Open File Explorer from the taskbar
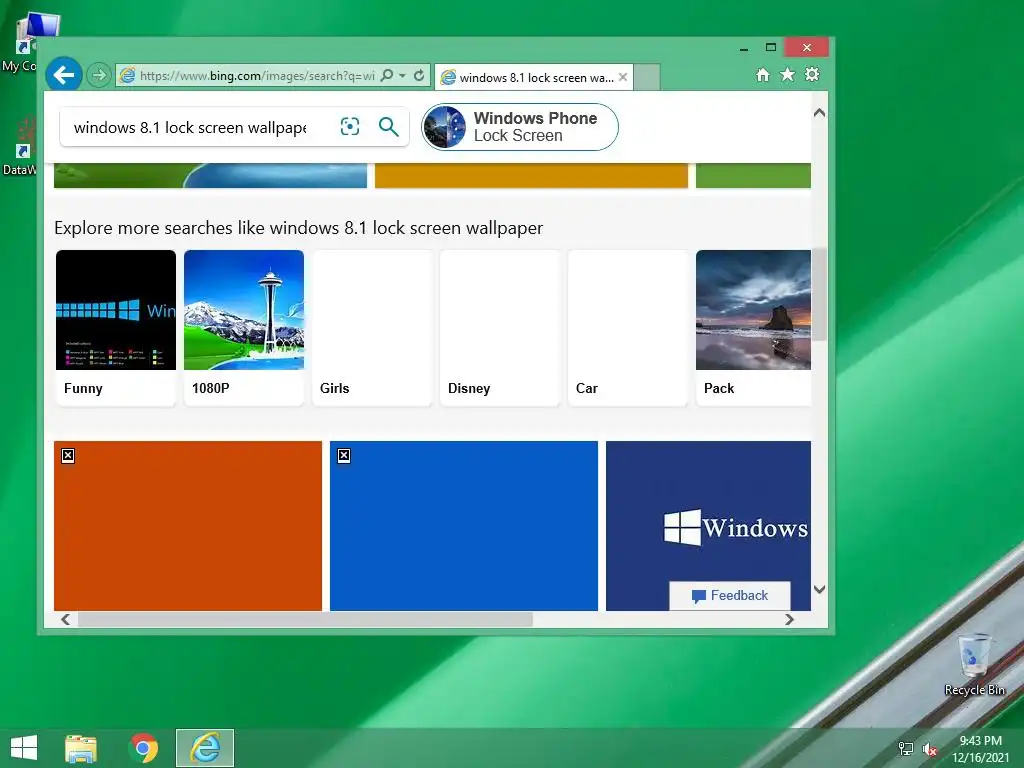This screenshot has height=768, width=1024. click(x=81, y=748)
